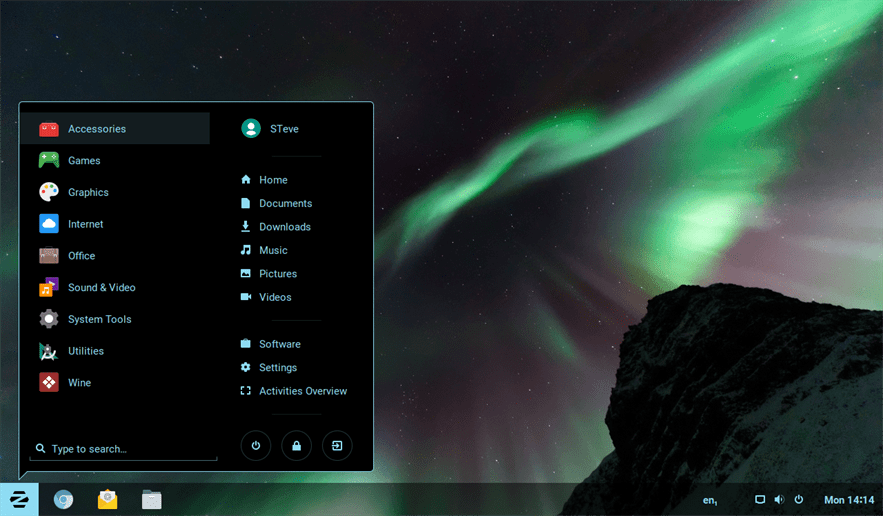Click the Activities Overview brackets icon
The image size is (883, 516).
click(246, 390)
